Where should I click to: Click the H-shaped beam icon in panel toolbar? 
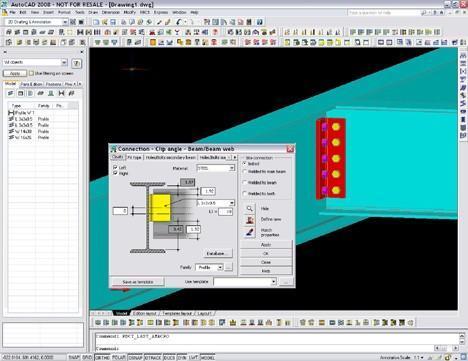coord(61,93)
